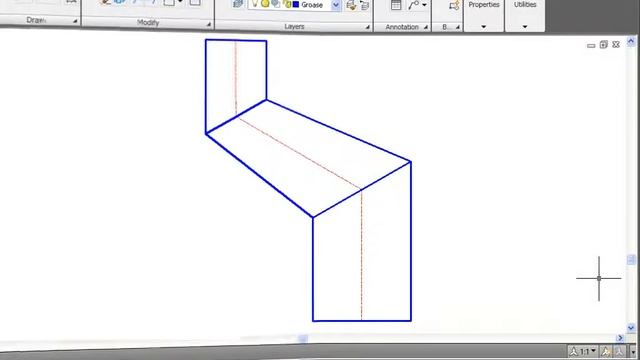Screen dimensions: 640x360
Task: Open the status bar menu arrow
Action: tap(633, 352)
